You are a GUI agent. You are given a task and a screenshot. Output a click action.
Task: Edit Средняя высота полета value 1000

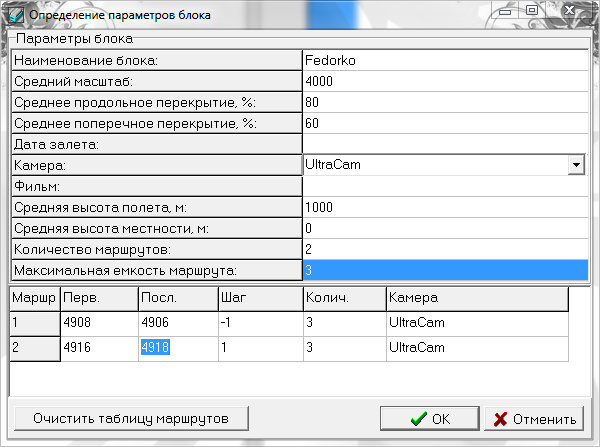tap(445, 208)
